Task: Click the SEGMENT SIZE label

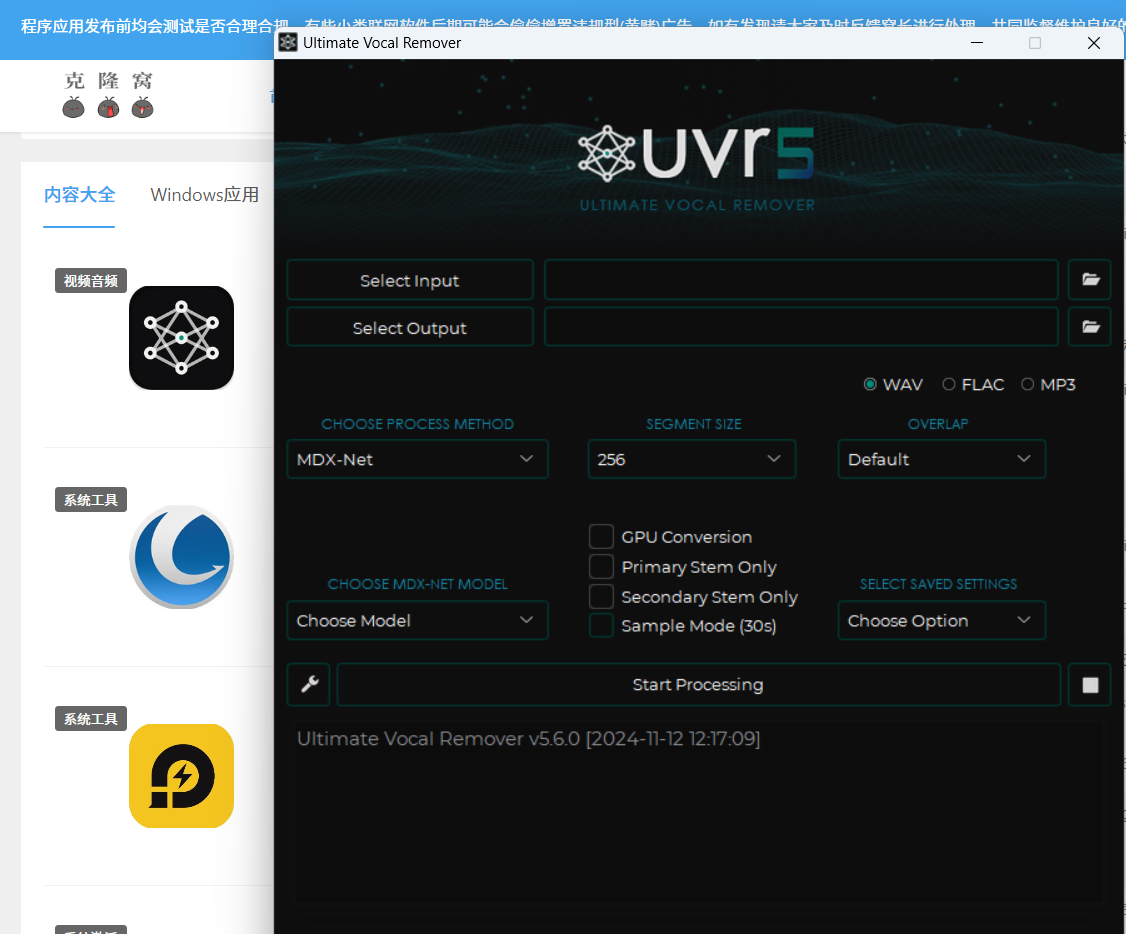Action: click(x=694, y=424)
